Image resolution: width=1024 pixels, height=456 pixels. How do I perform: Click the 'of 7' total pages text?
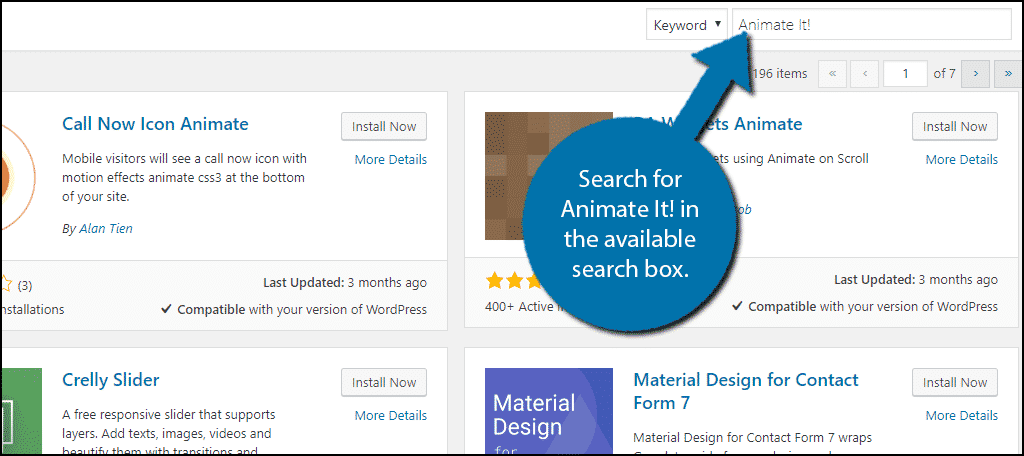click(x=944, y=74)
